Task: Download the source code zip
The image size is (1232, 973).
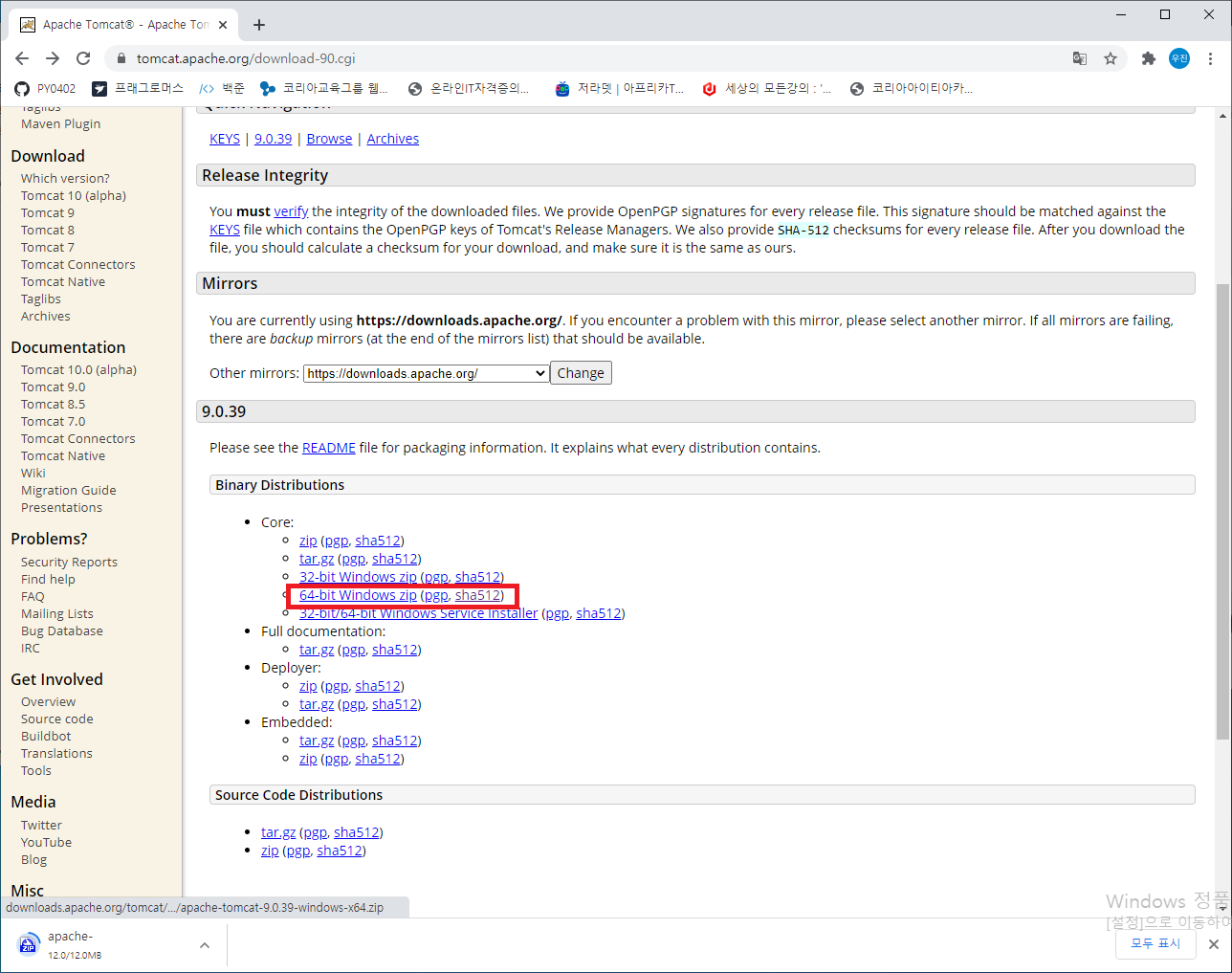Action: point(270,851)
